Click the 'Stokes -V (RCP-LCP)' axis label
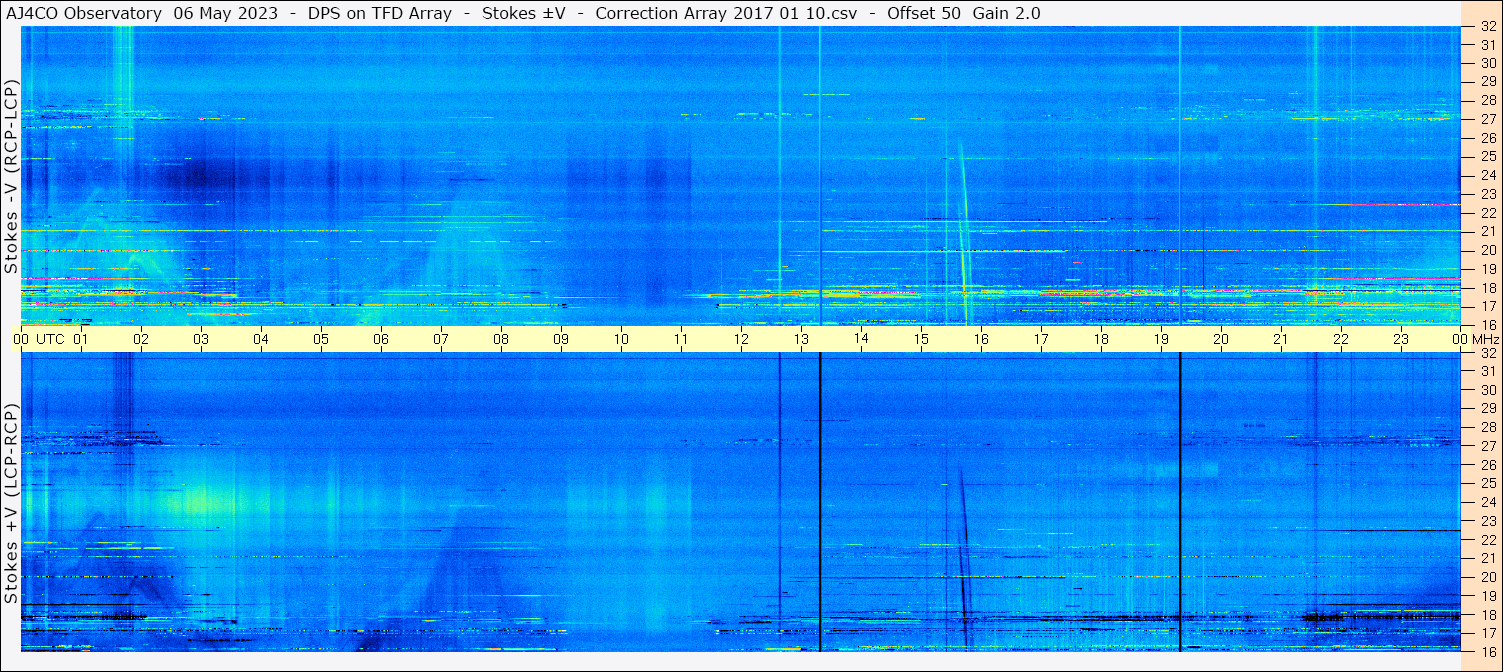This screenshot has height=672, width=1503. [10, 178]
